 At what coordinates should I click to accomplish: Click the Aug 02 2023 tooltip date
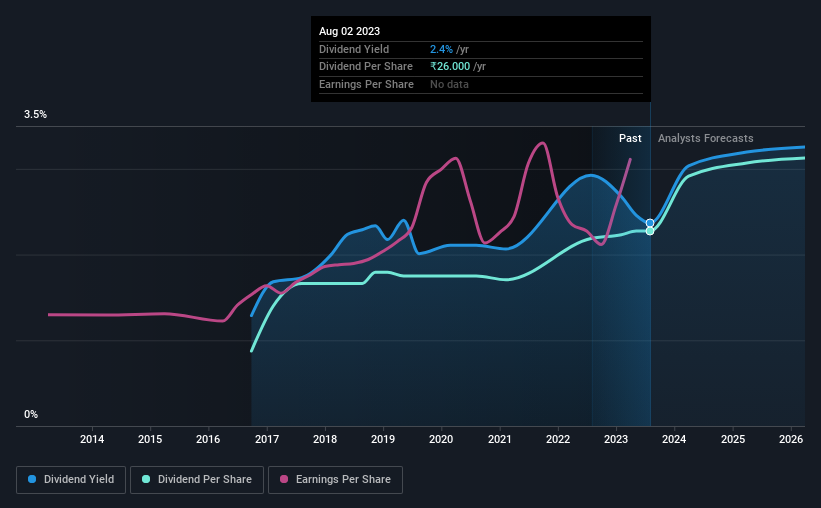[x=349, y=31]
